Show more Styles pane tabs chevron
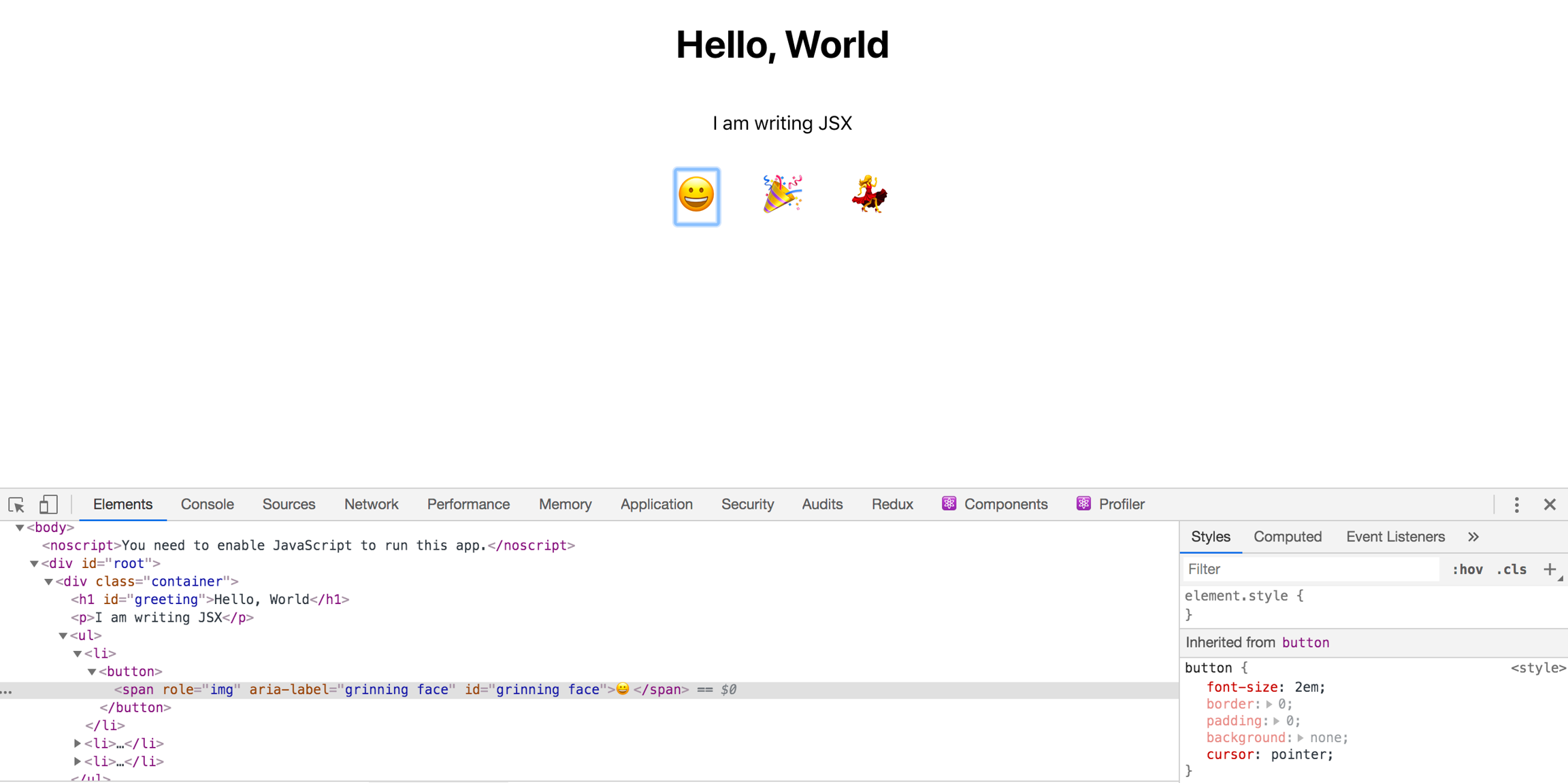This screenshot has width=1568, height=783. [x=1473, y=537]
